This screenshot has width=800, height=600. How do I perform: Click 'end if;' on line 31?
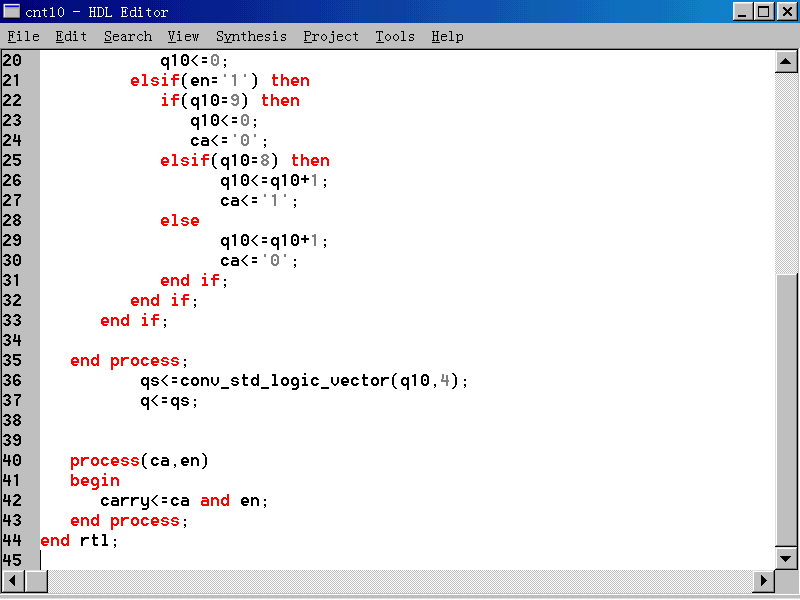pos(194,281)
